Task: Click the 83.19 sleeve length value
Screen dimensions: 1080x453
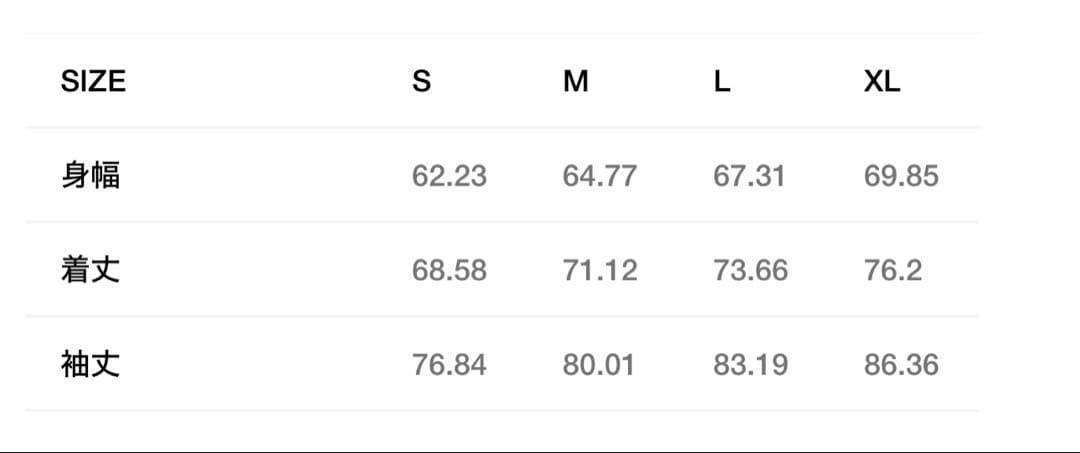Action: [x=750, y=365]
